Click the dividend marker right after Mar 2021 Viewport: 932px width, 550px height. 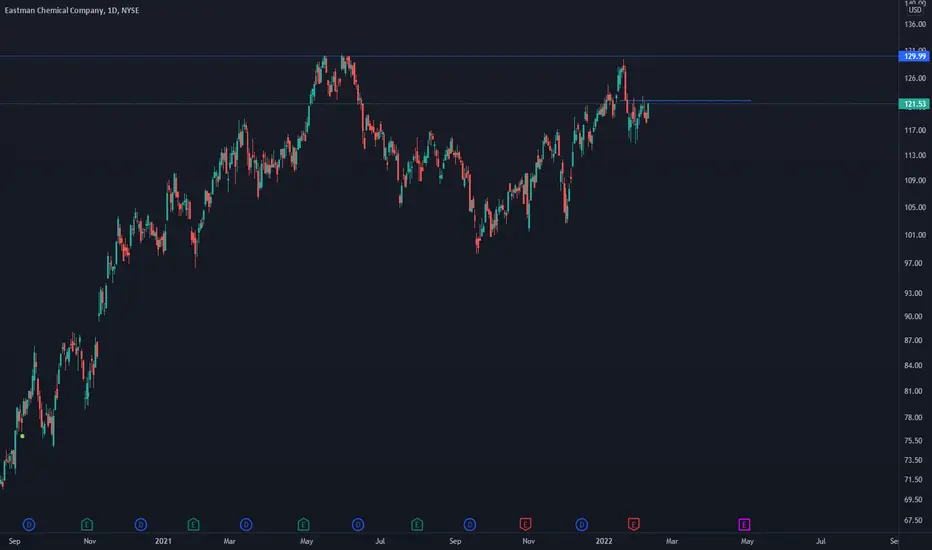pos(246,524)
